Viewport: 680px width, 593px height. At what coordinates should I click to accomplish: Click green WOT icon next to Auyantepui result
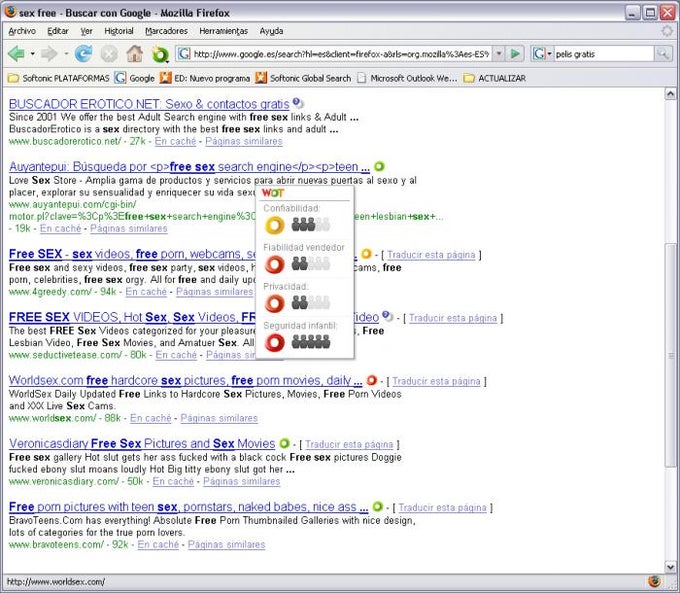tap(379, 166)
